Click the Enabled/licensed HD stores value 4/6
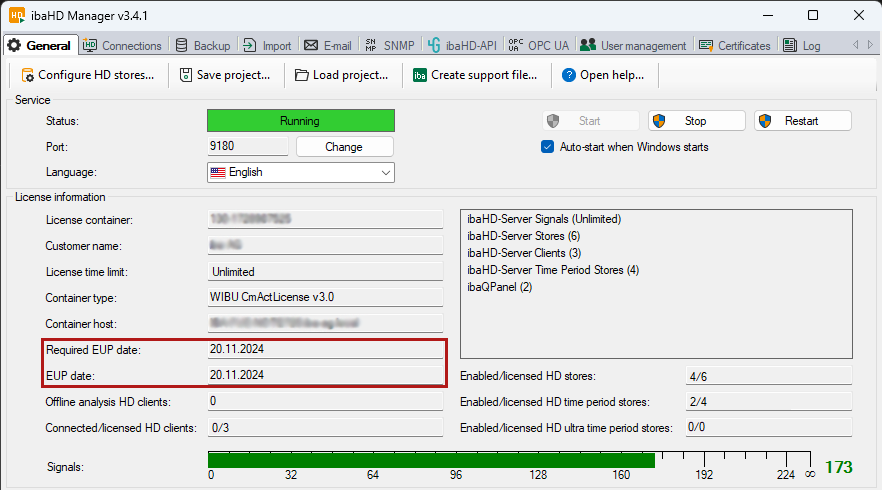The height and width of the screenshot is (490, 882). 768,376
